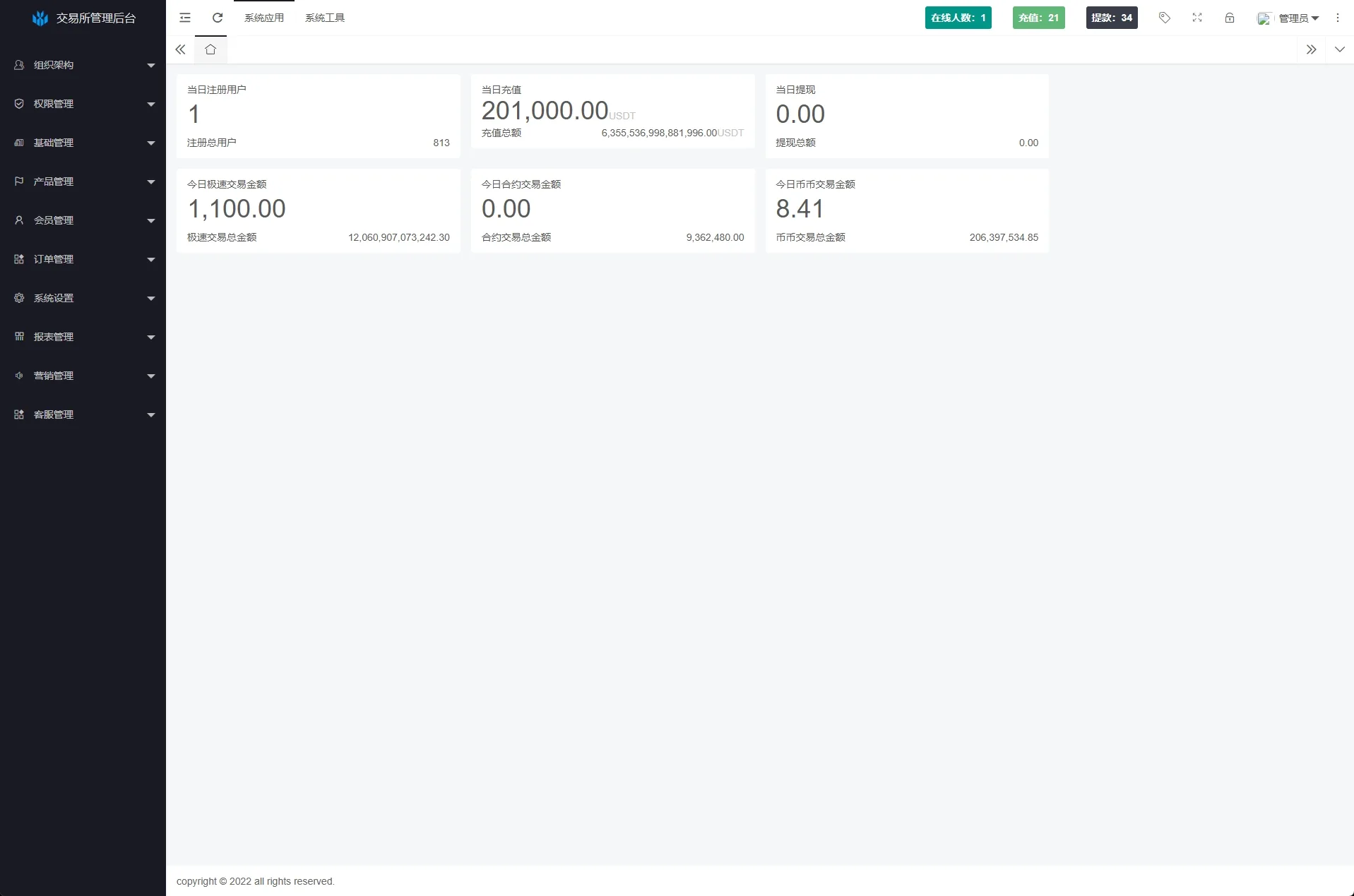Open the vertical dots more menu

point(1338,18)
